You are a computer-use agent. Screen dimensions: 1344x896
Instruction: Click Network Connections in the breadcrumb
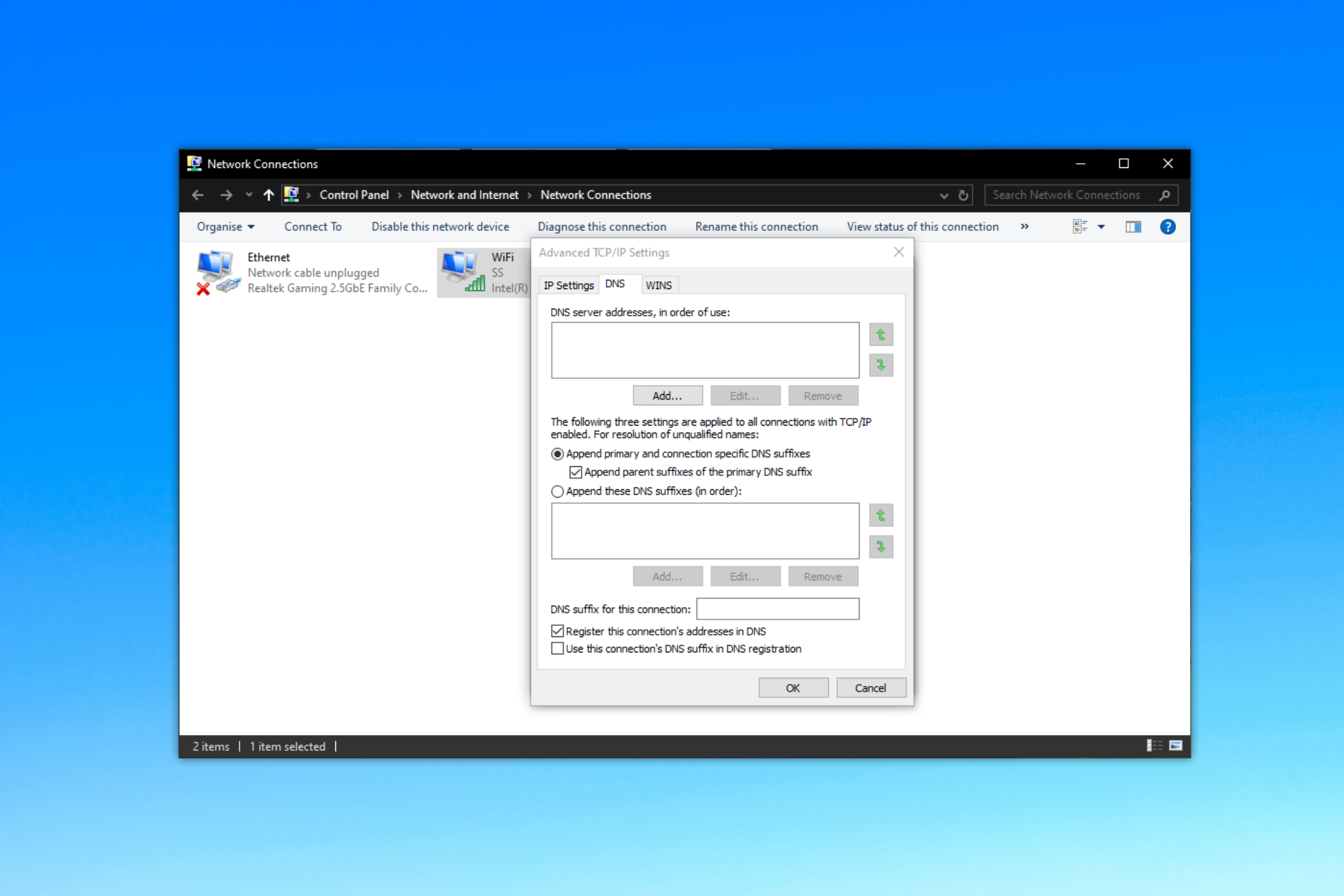(596, 195)
